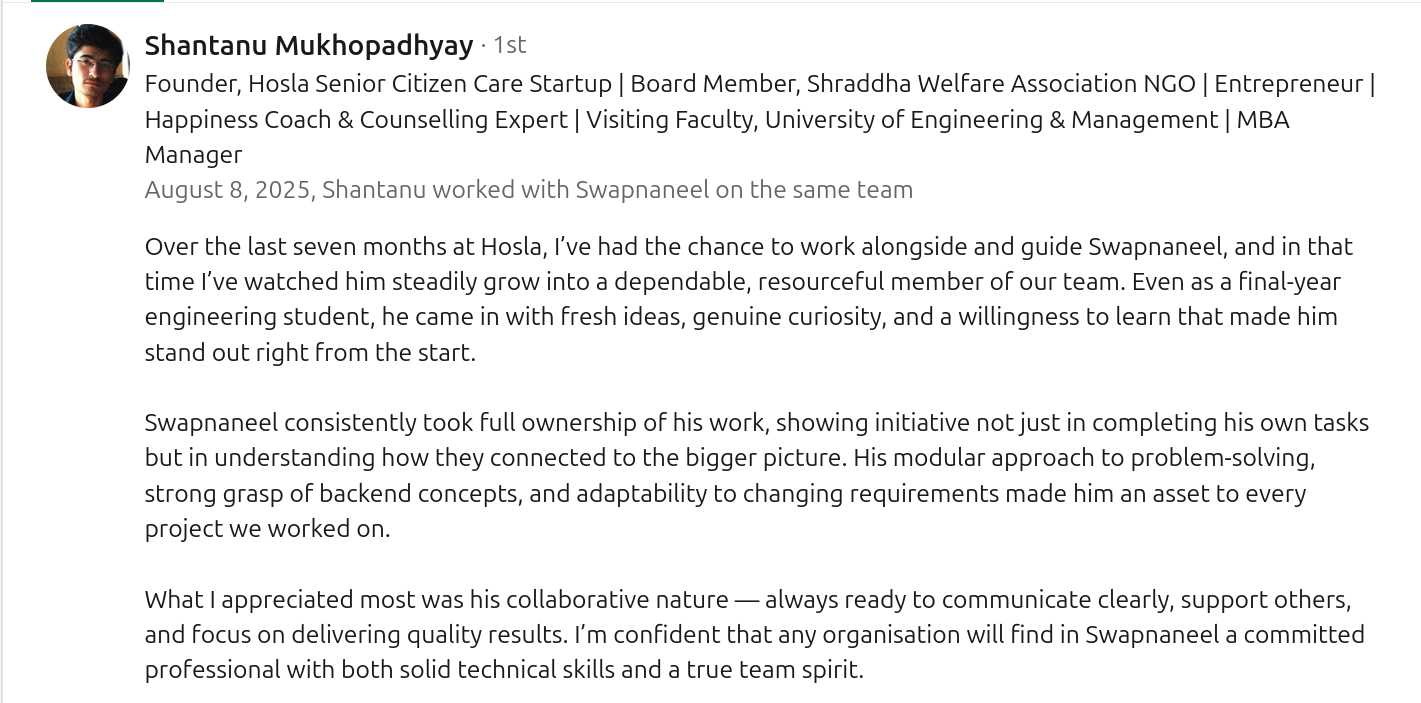Click the line starting 'What I appreciated most'
Image resolution: width=1421 pixels, height=703 pixels.
click(748, 600)
